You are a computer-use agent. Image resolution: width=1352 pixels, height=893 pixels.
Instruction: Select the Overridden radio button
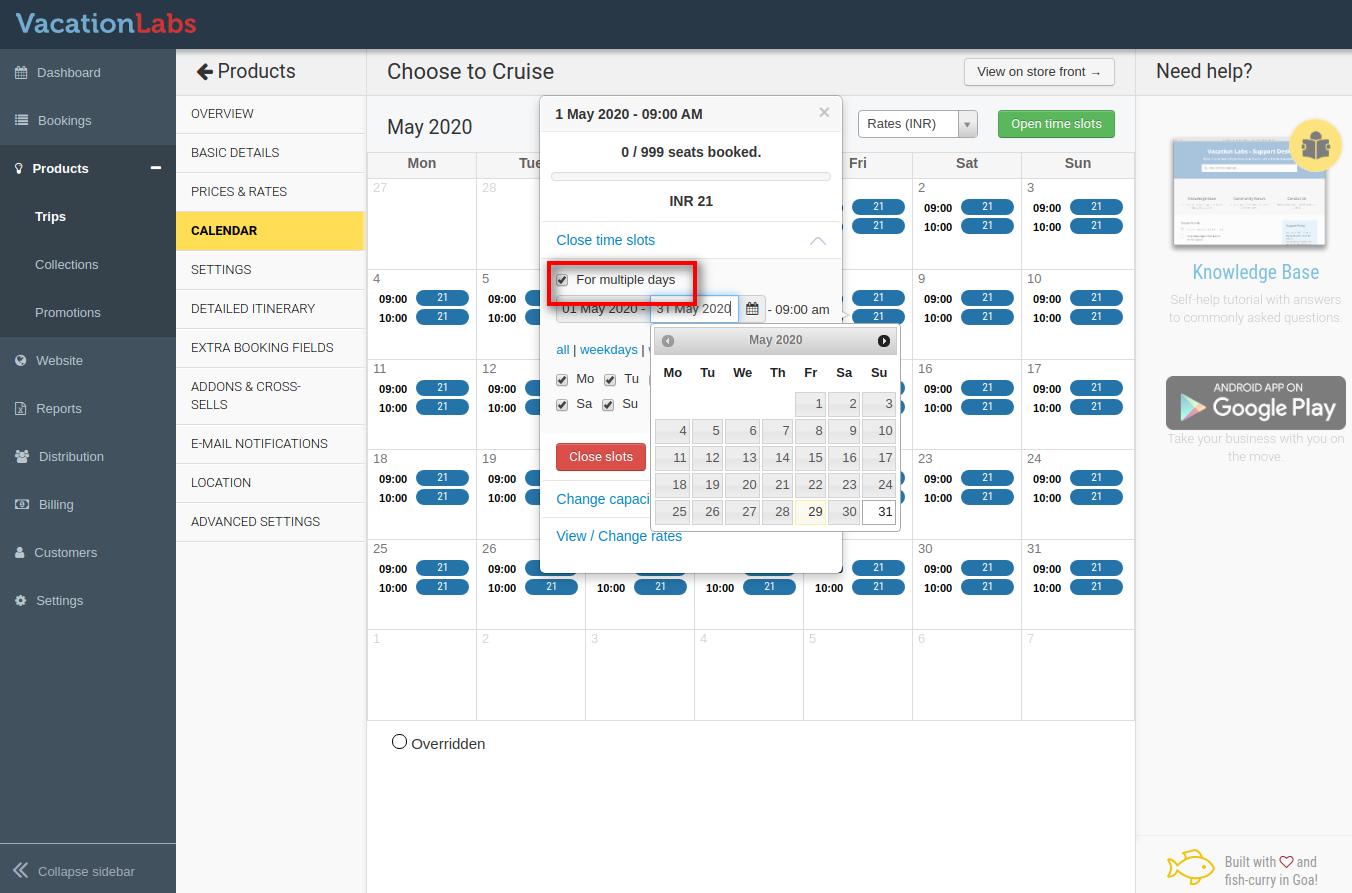[x=399, y=742]
